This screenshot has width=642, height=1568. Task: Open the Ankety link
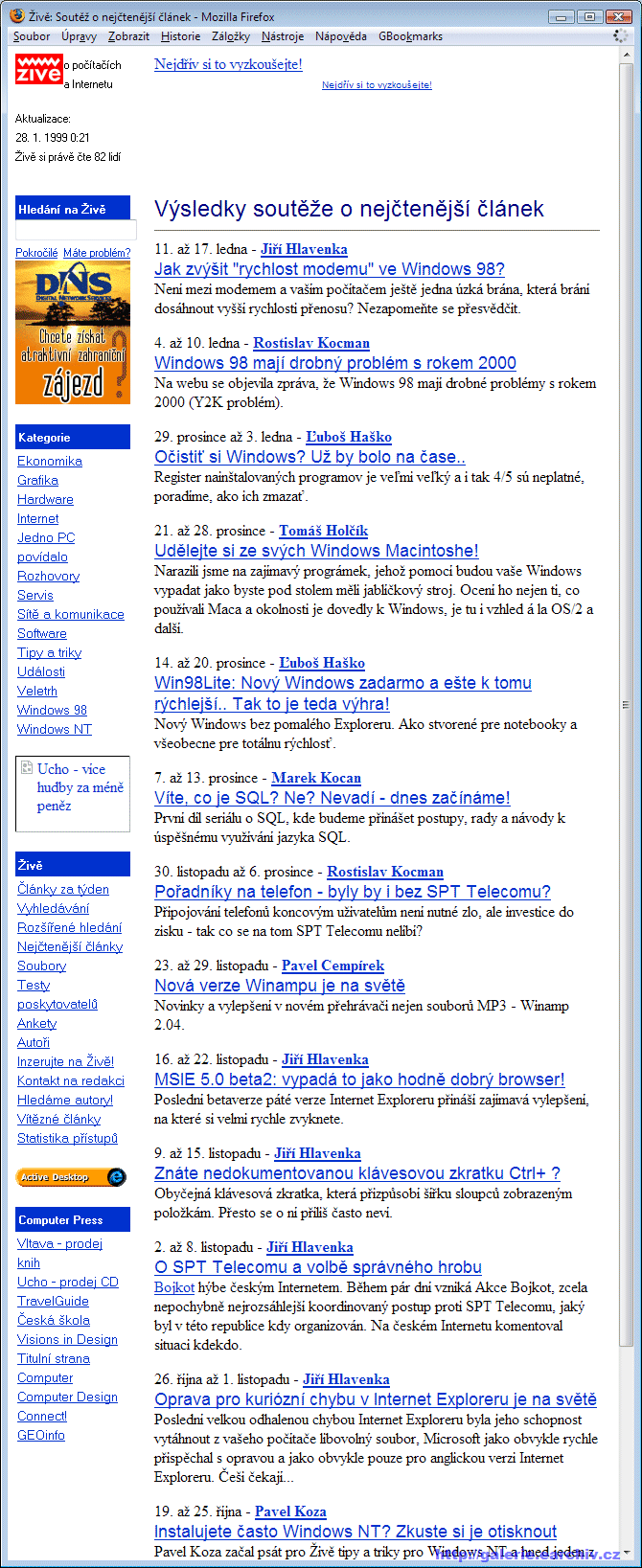pos(36,1023)
